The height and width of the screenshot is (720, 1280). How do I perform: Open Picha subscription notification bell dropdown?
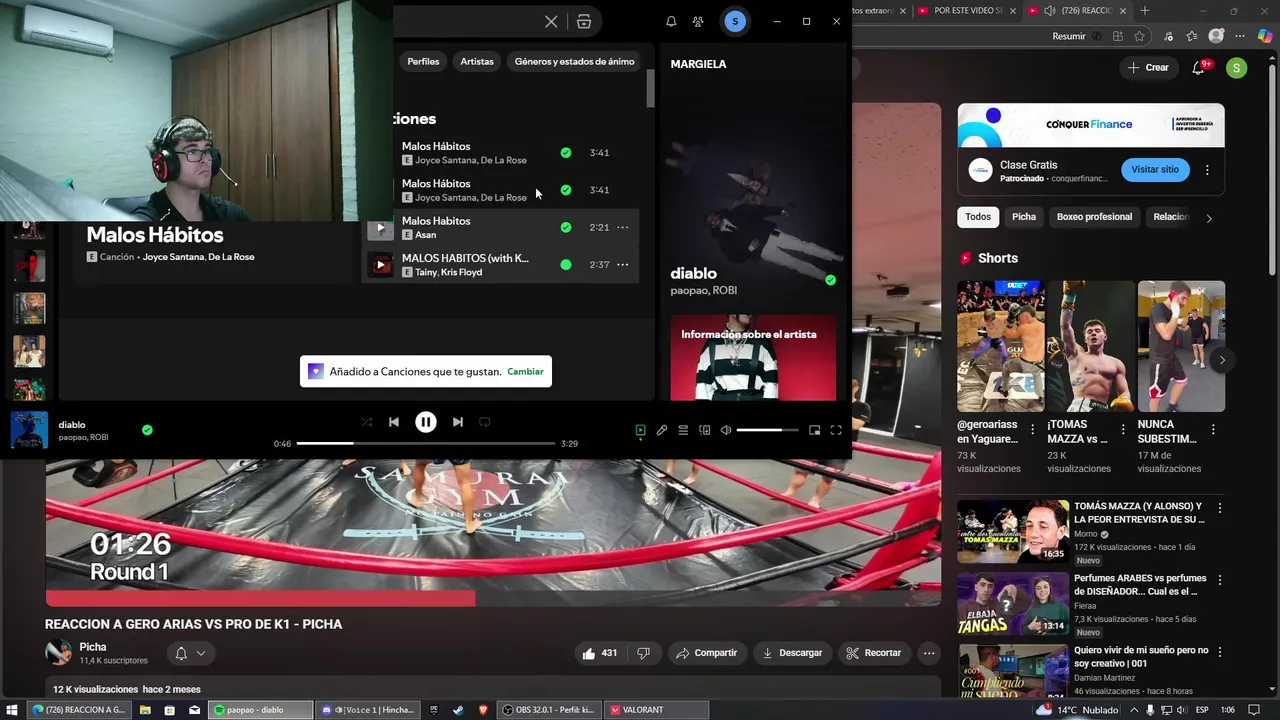coord(190,653)
